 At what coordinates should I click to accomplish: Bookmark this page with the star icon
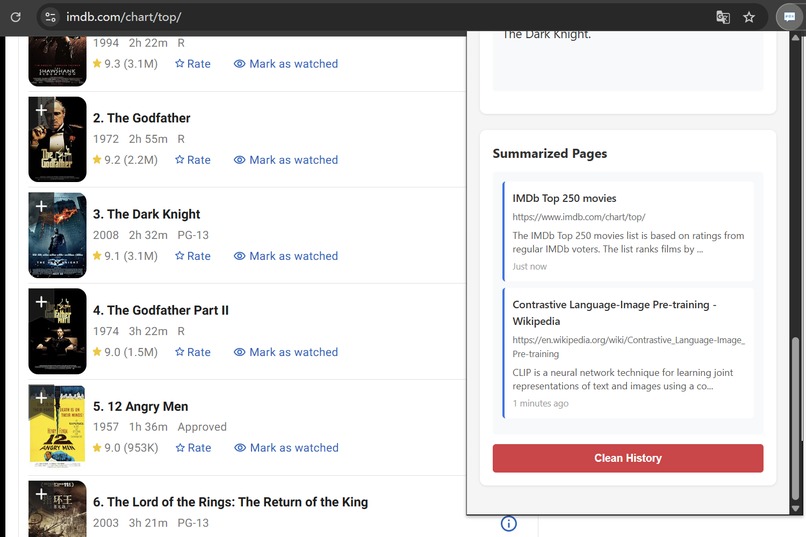point(749,17)
